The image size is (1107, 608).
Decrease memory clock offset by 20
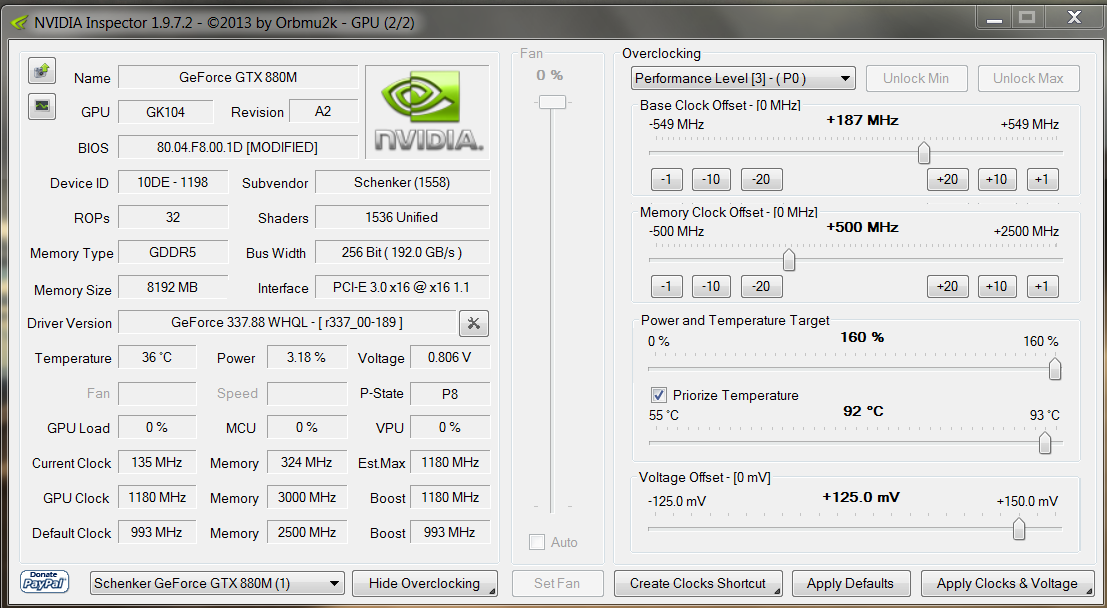[762, 286]
